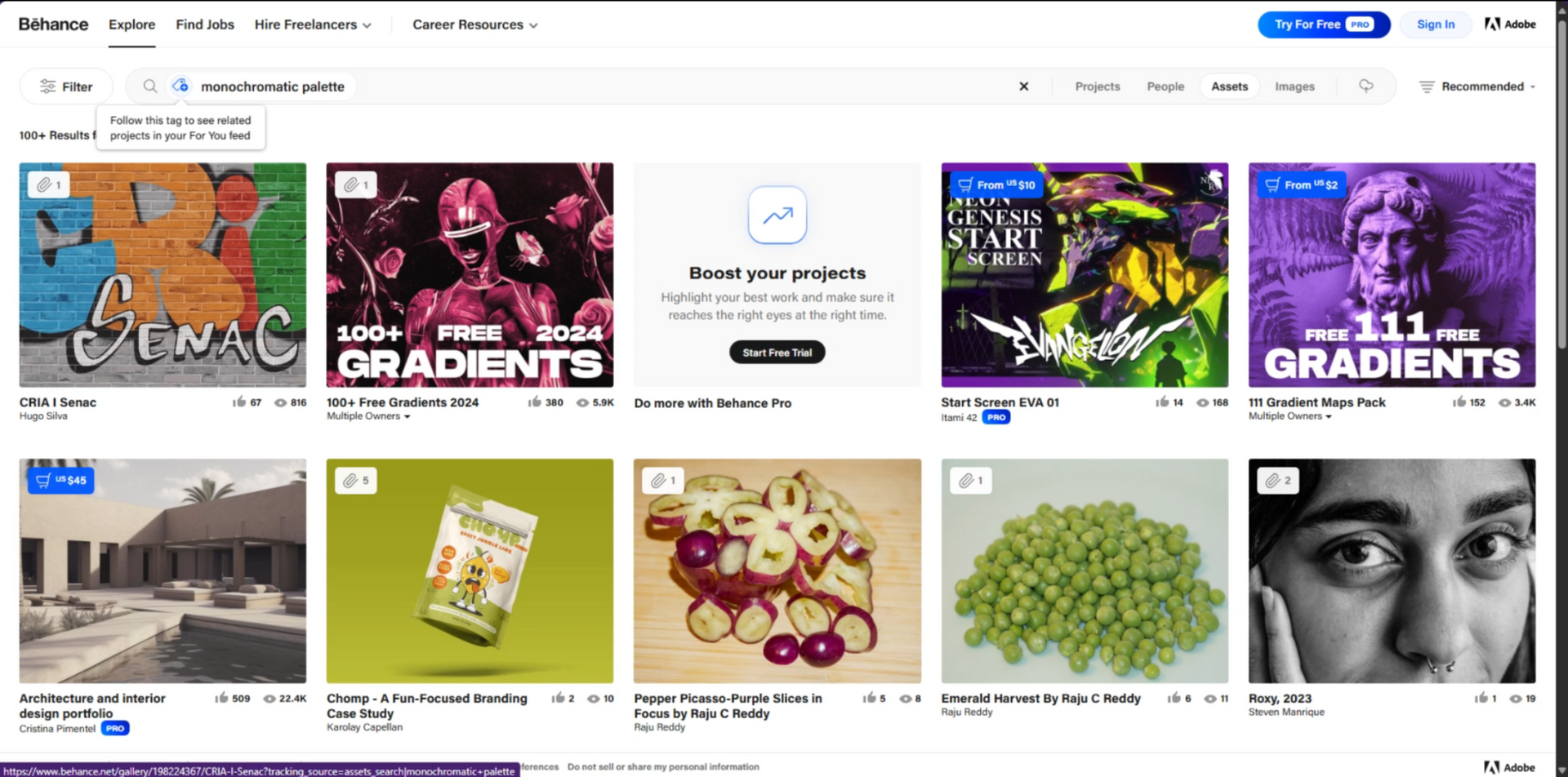Click the Behance logo
The image size is (1568, 777).
click(x=53, y=24)
